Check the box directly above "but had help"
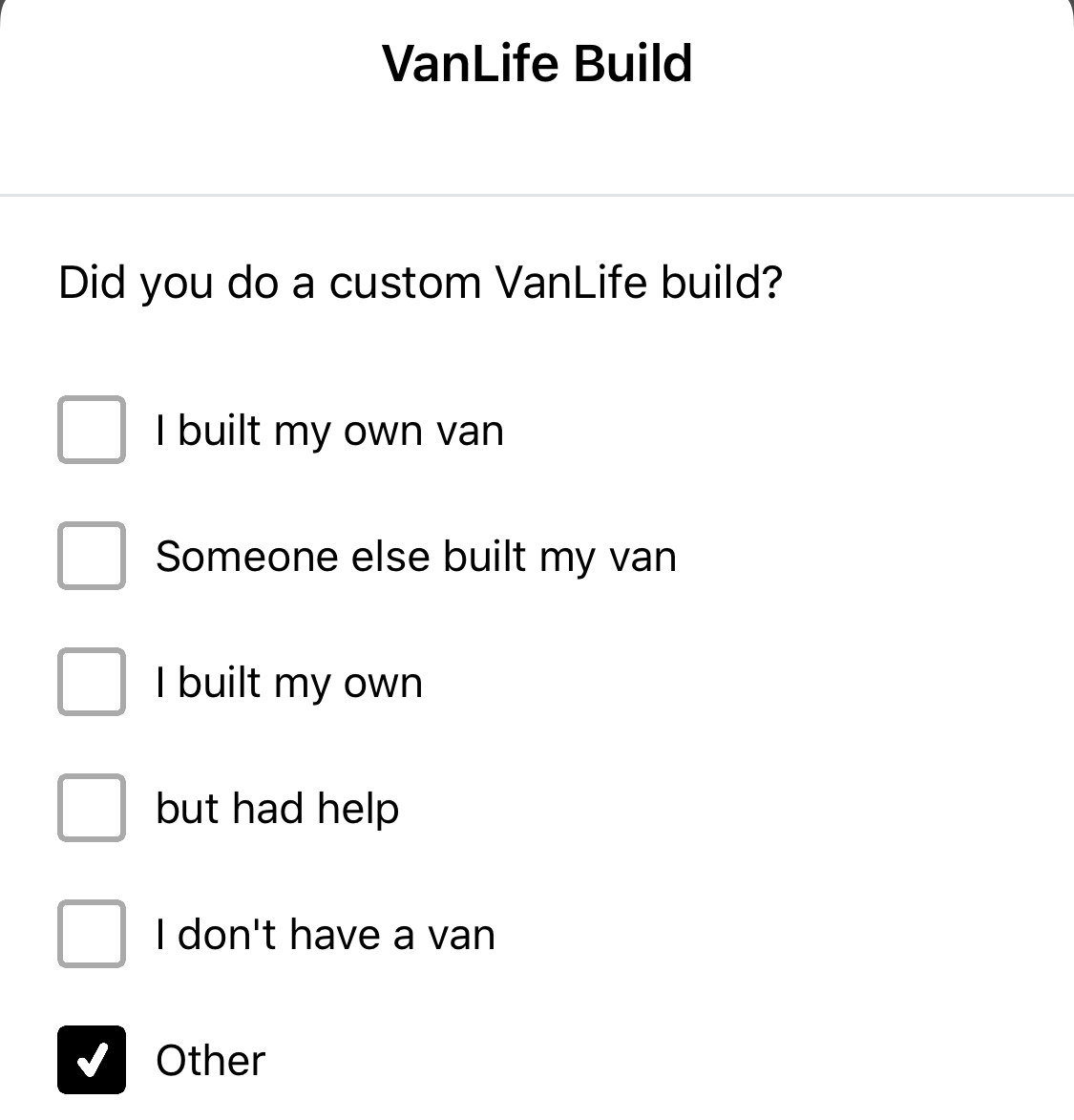Screen dimensions: 1074x1120 pos(92,683)
